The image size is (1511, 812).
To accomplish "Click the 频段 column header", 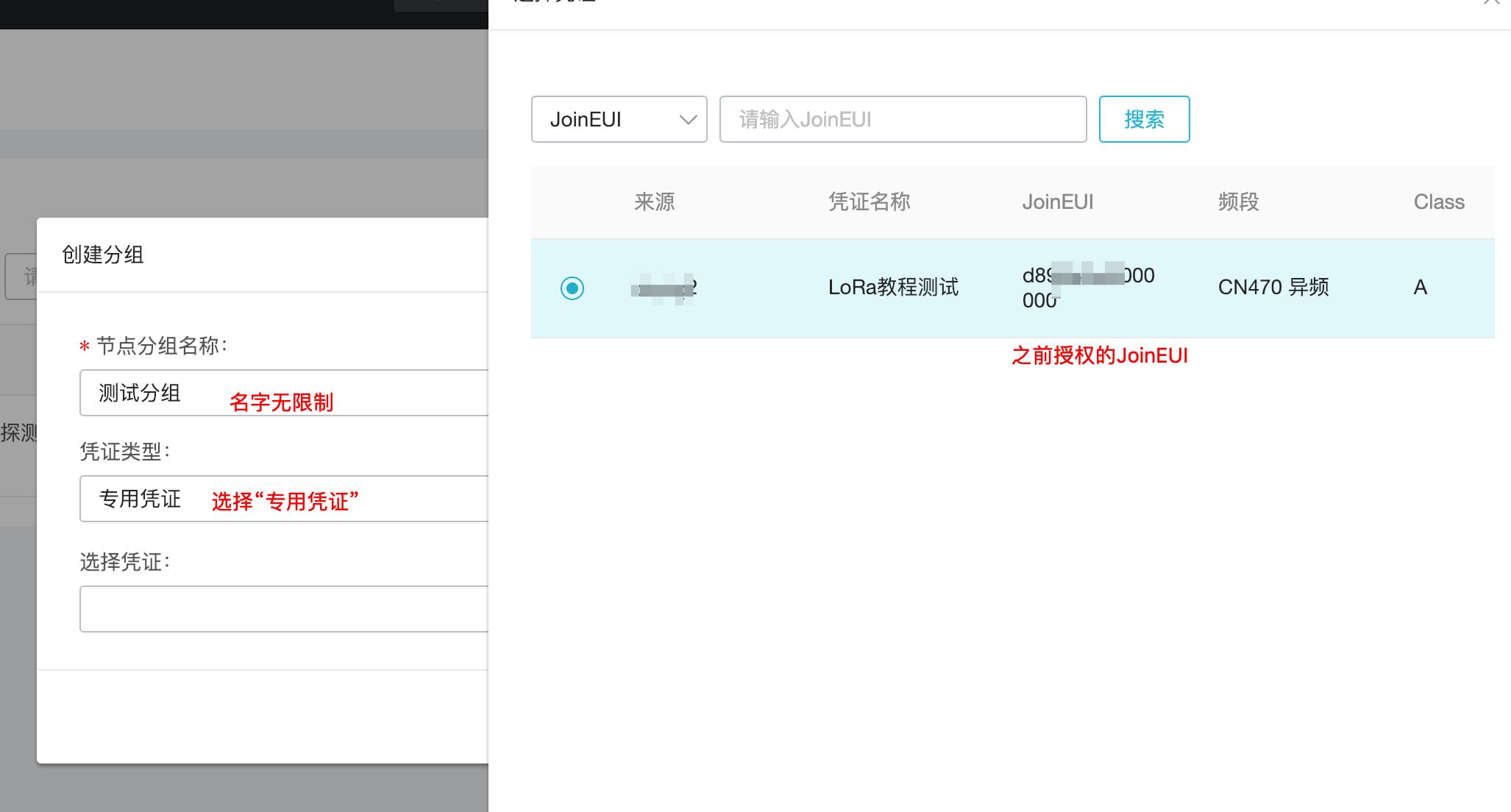I will coord(1237,202).
